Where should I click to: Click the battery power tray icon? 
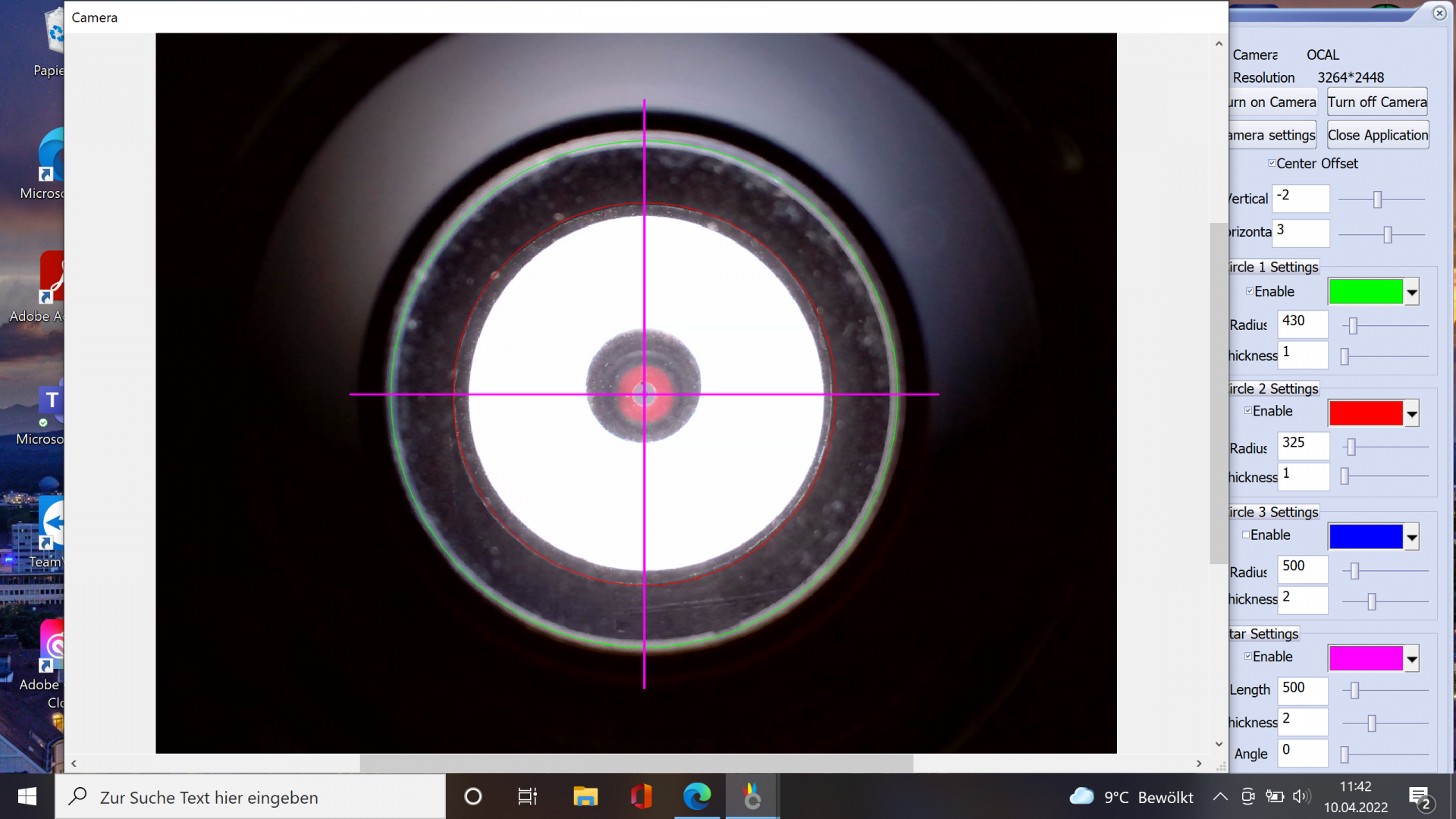[1275, 796]
